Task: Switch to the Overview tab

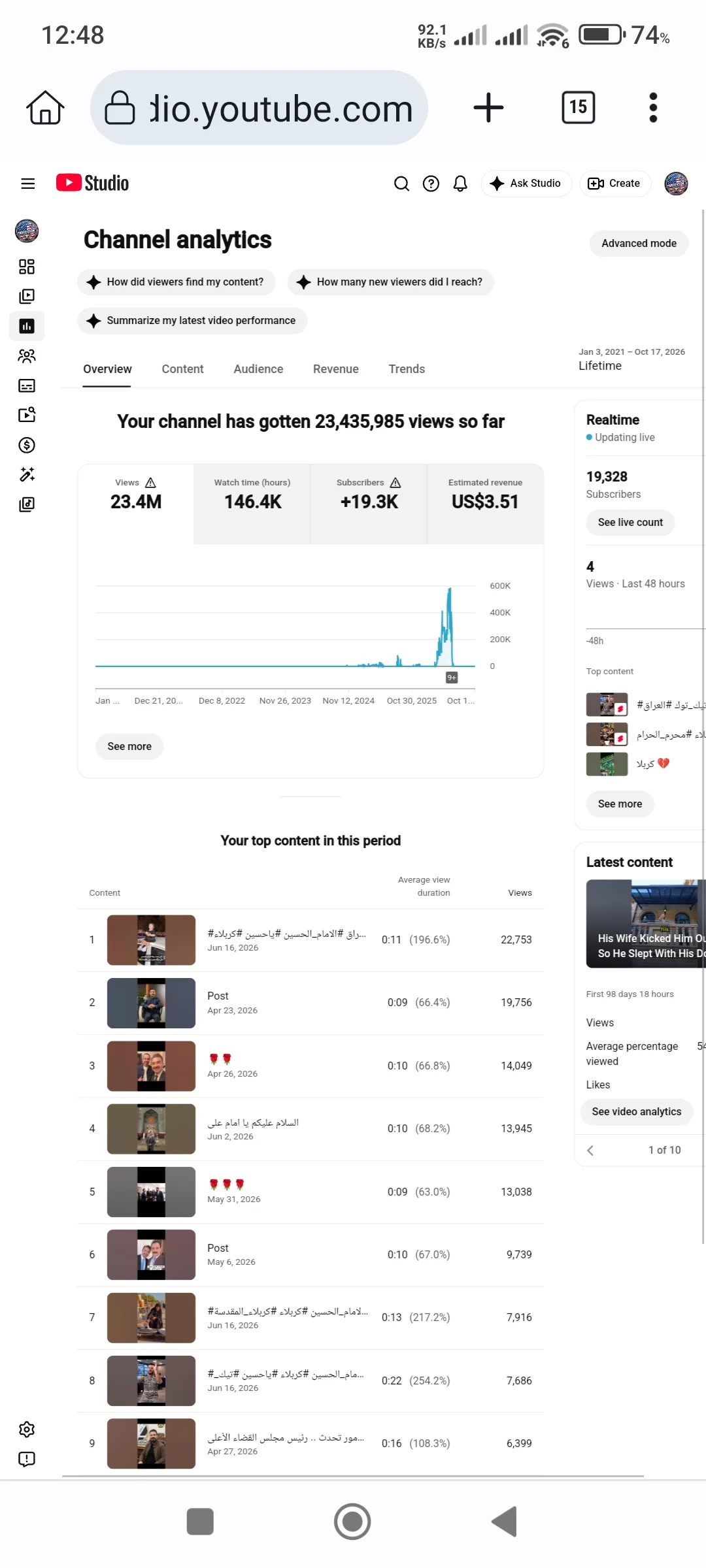Action: pos(107,369)
